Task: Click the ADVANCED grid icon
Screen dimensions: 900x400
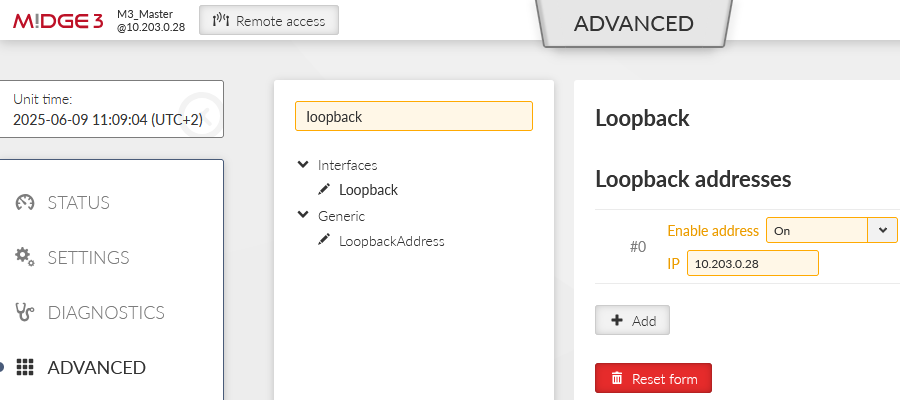Action: click(25, 367)
